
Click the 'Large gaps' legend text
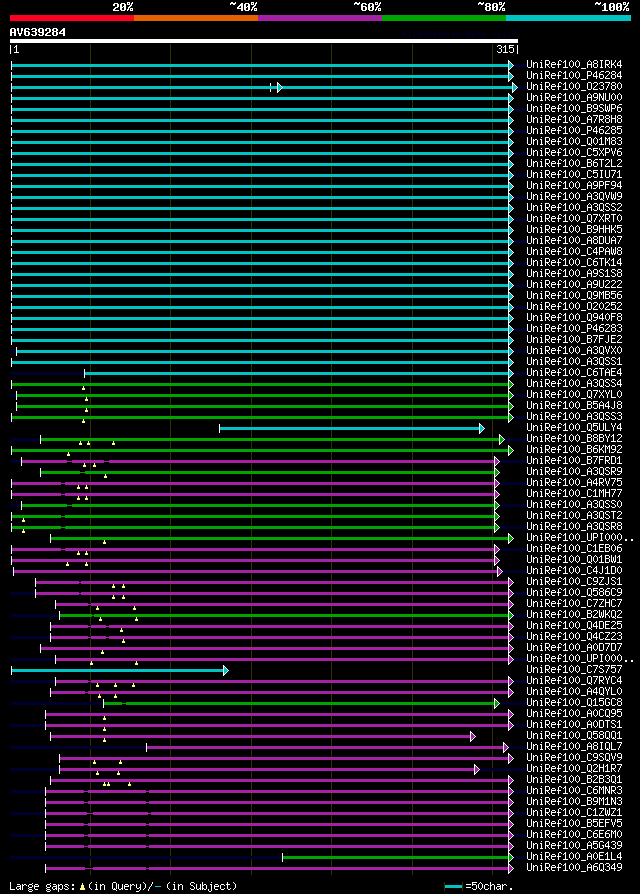click(43, 887)
